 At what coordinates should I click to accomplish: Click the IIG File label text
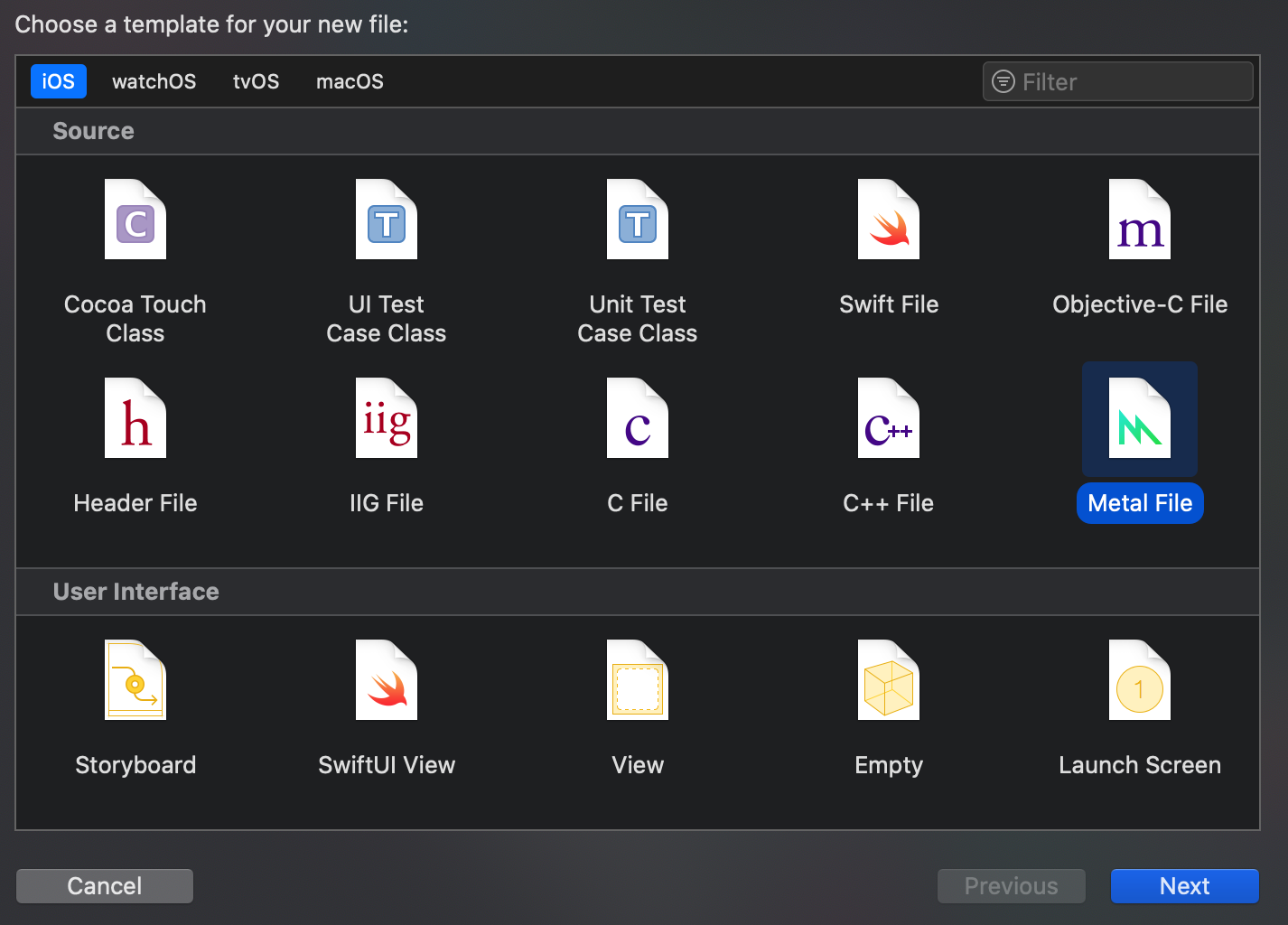coord(387,503)
